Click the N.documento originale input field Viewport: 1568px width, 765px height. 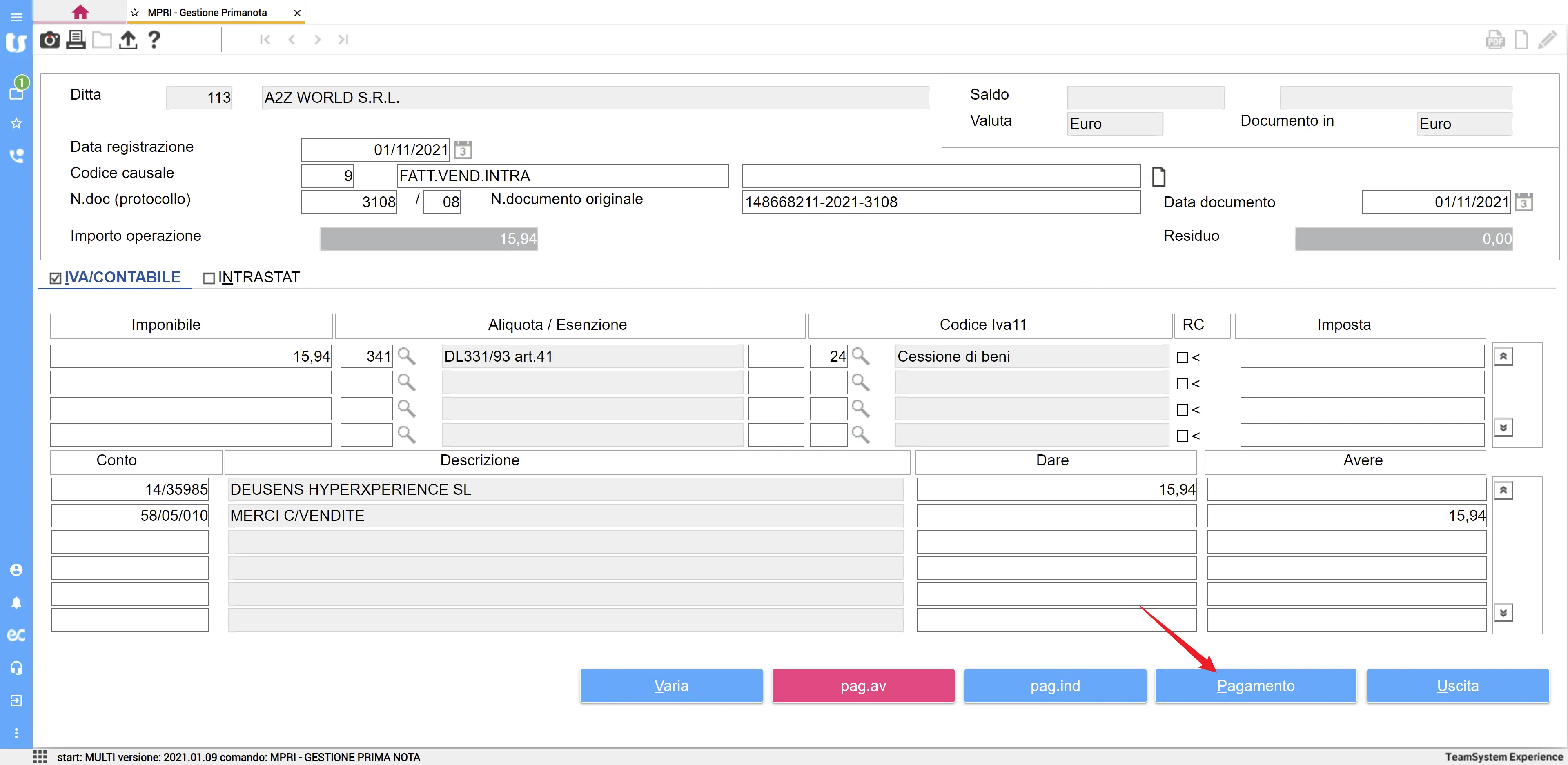[940, 202]
